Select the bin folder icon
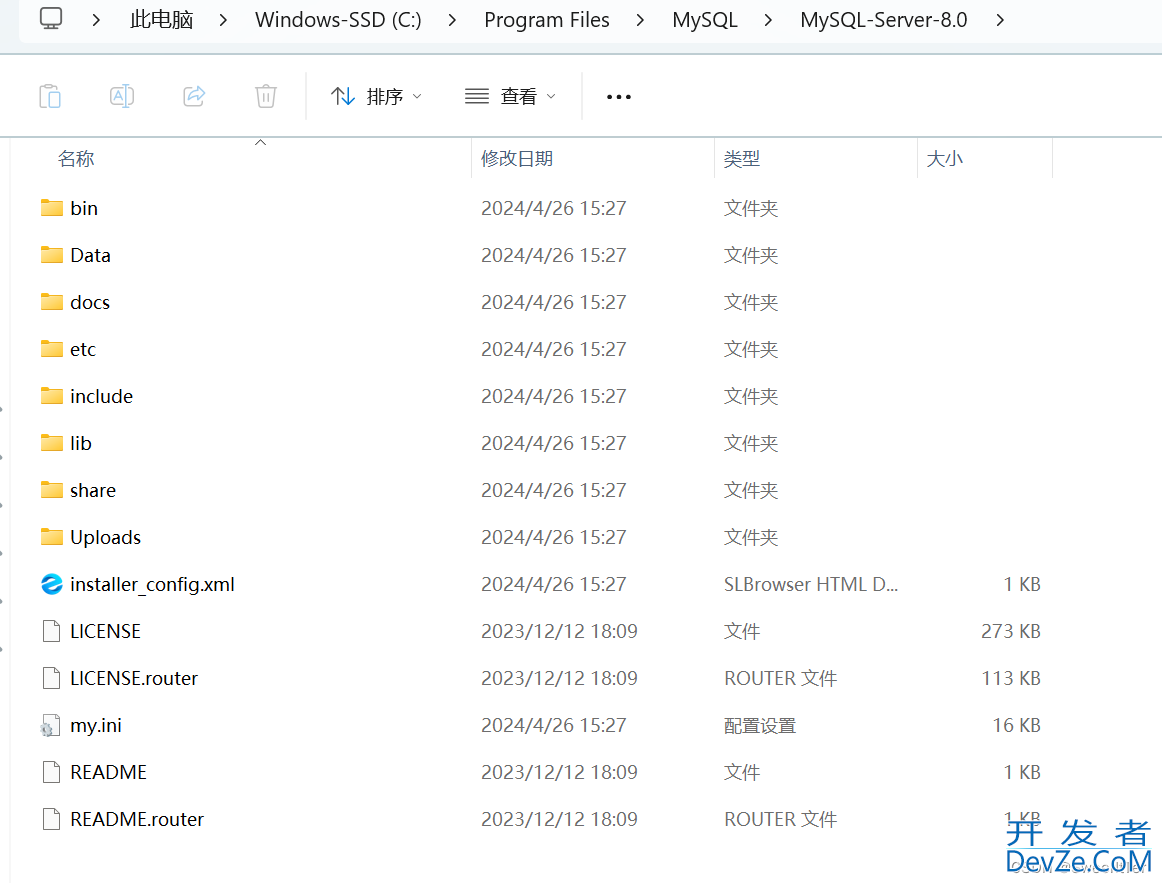 point(51,207)
